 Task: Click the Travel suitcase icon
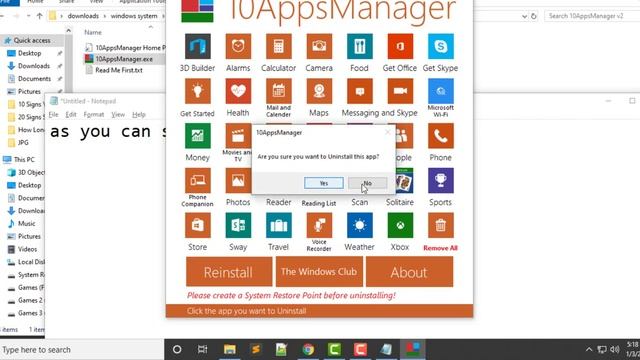(x=278, y=225)
